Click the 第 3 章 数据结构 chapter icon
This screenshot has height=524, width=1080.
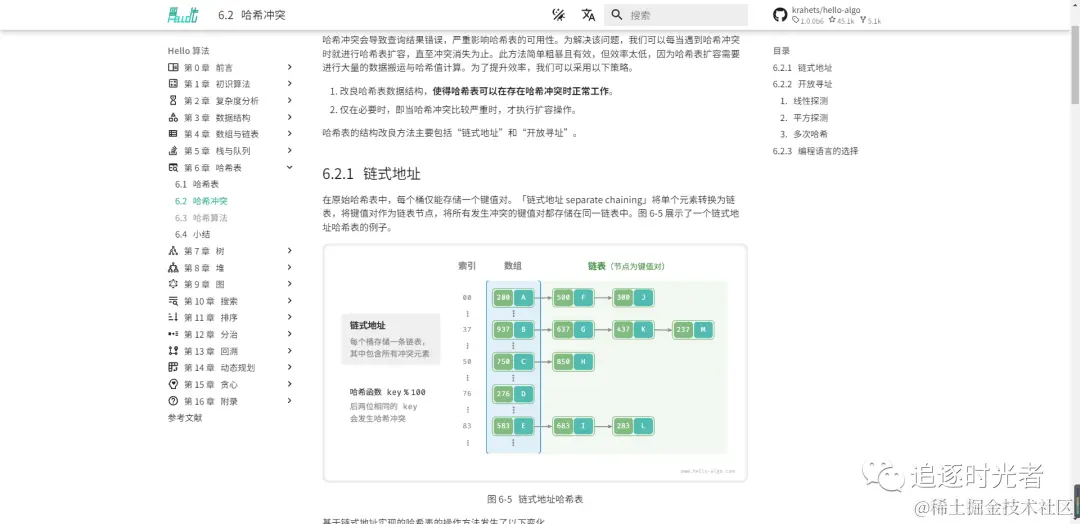point(173,117)
